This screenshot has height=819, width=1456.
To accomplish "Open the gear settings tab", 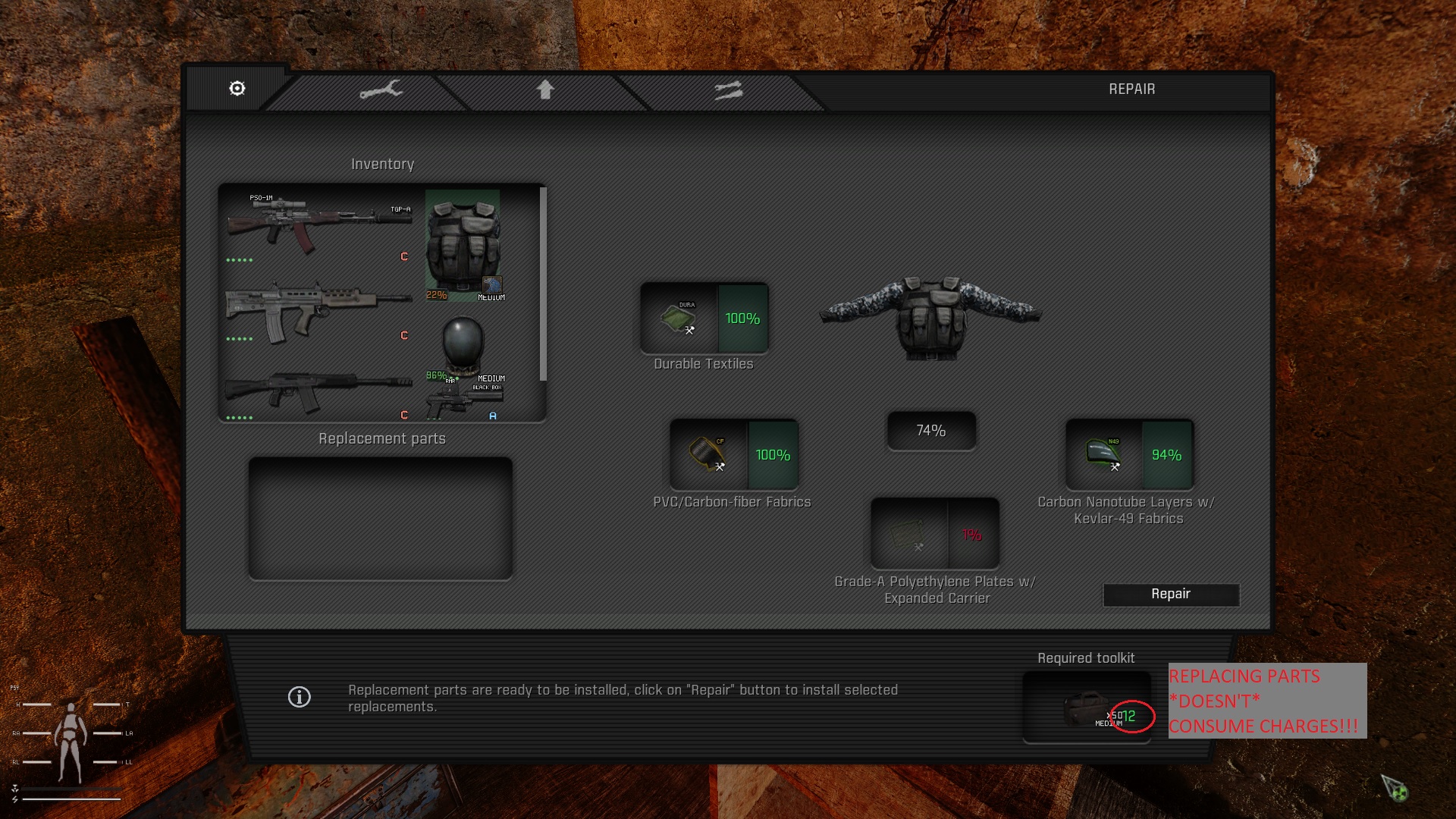I will click(237, 89).
